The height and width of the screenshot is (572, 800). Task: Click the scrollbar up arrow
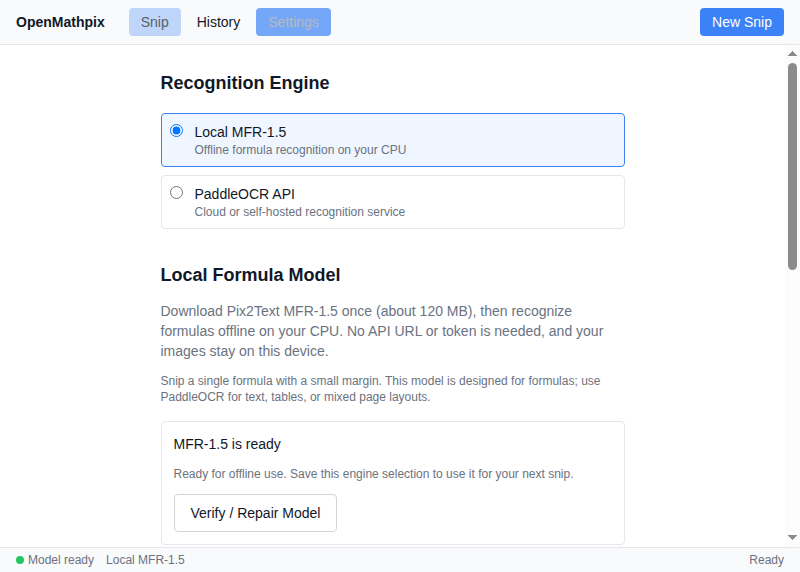[x=792, y=54]
